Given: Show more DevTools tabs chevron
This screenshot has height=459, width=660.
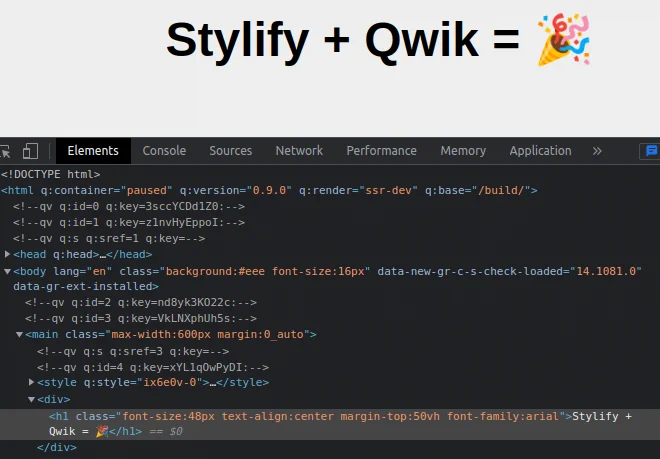Looking at the screenshot, I should (x=597, y=151).
